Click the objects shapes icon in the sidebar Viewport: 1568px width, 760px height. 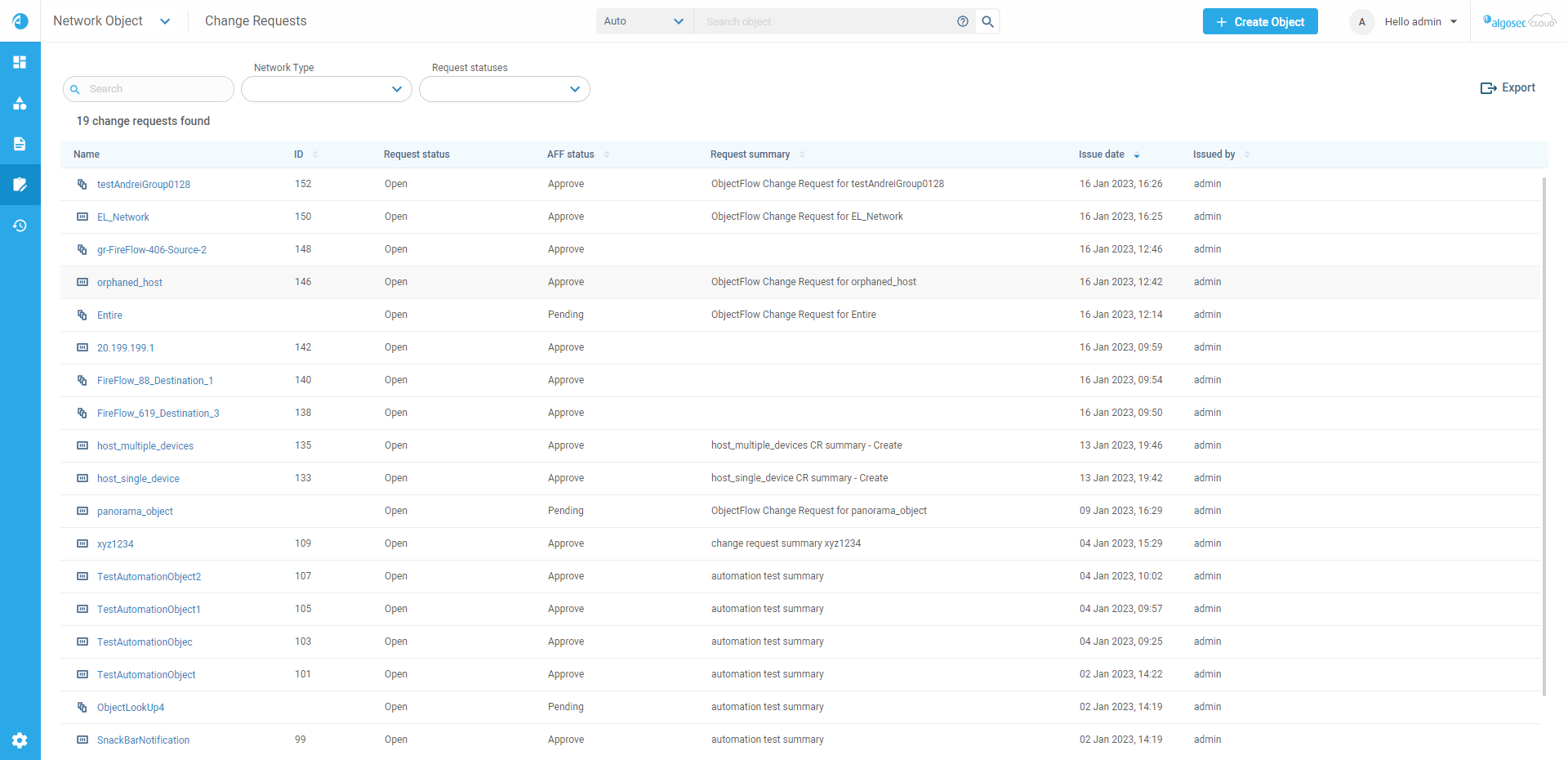(20, 103)
